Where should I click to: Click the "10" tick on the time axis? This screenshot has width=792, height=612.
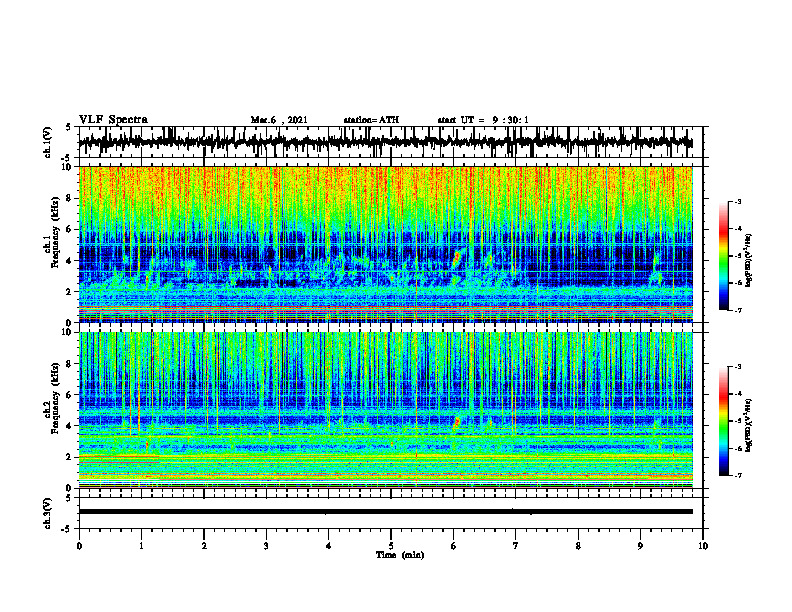[703, 546]
